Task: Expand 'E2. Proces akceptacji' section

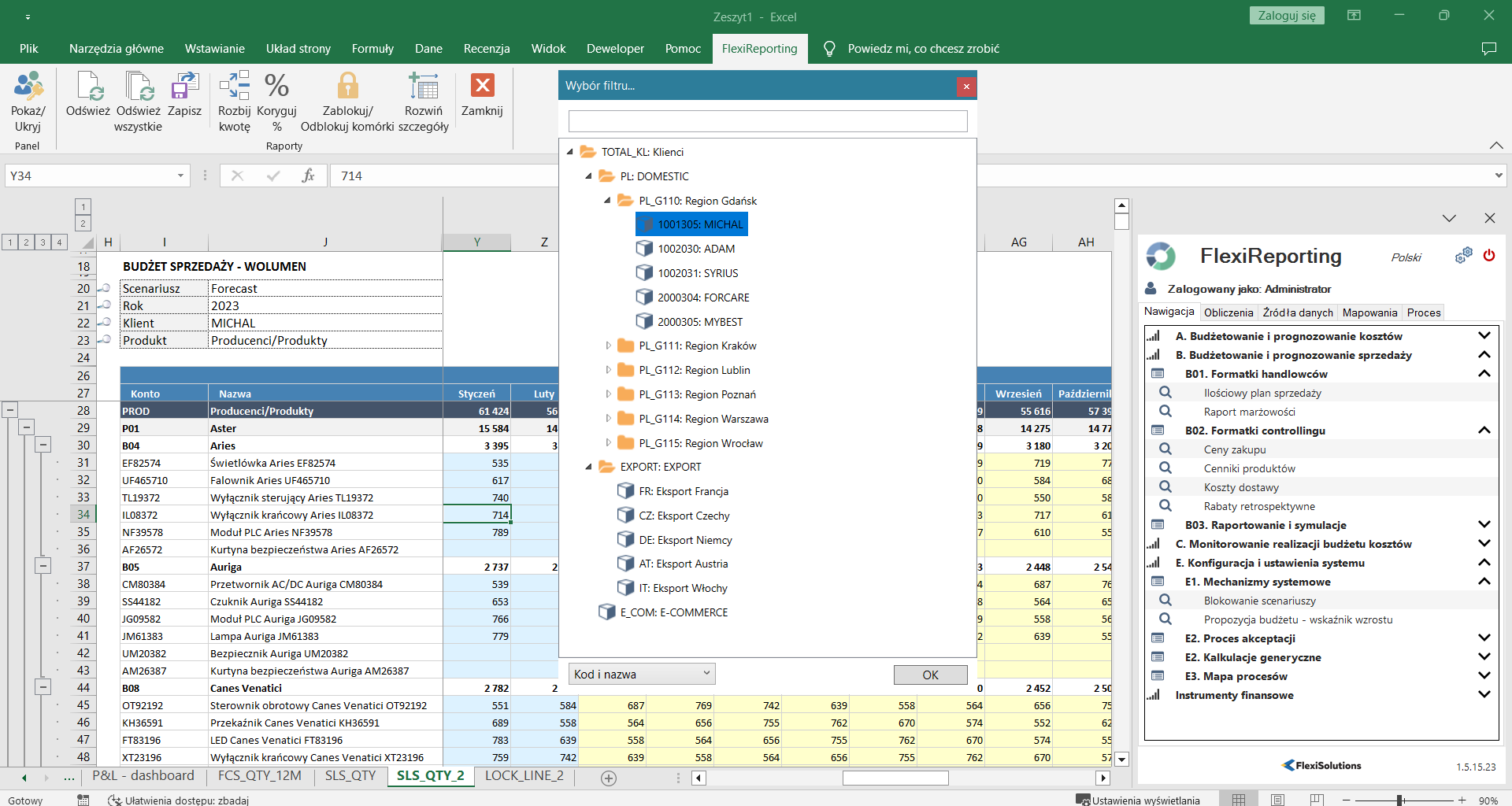Action: point(1484,638)
